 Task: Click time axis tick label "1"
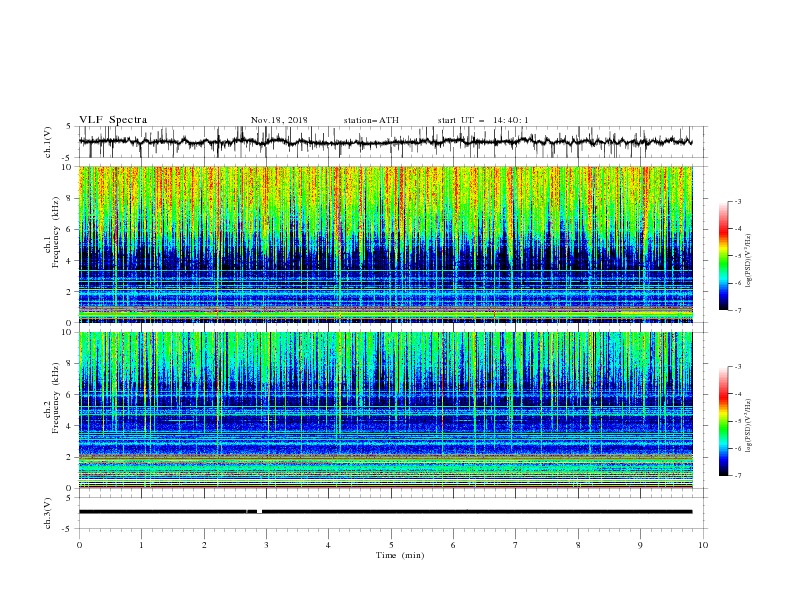(x=141, y=545)
